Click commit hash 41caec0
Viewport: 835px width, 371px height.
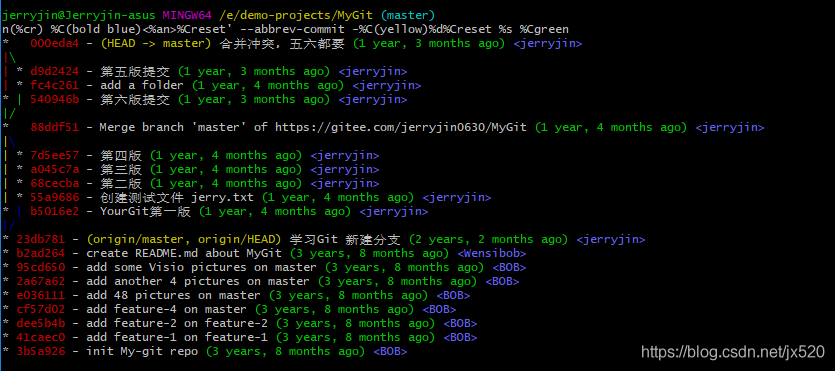point(40,337)
